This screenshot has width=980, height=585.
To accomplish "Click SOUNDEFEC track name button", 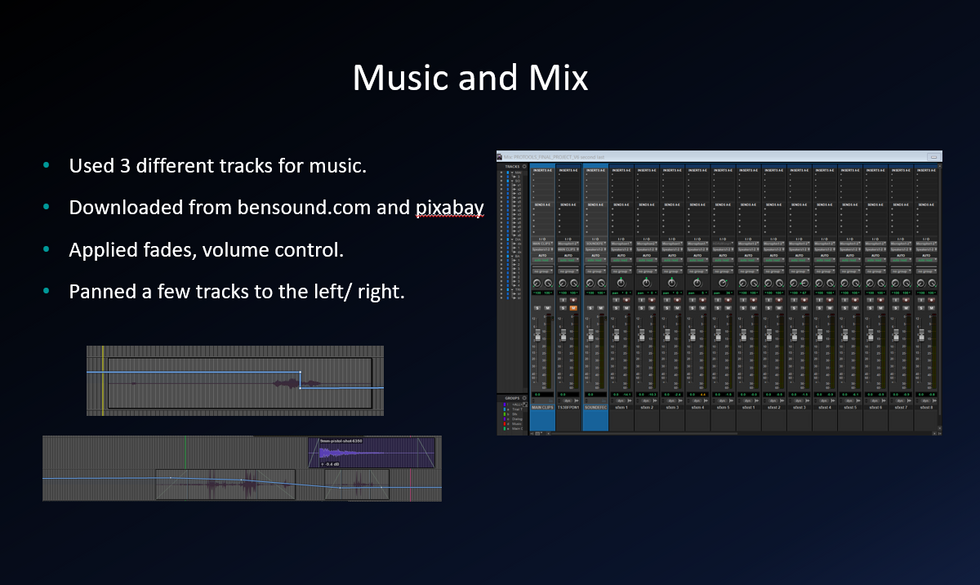I will tap(596, 408).
